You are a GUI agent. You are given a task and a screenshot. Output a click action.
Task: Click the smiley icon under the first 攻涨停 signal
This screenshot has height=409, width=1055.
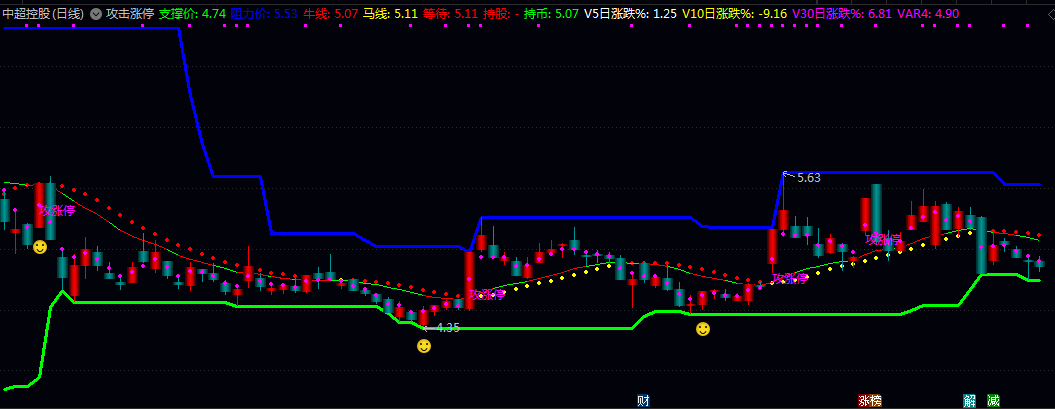[40, 247]
